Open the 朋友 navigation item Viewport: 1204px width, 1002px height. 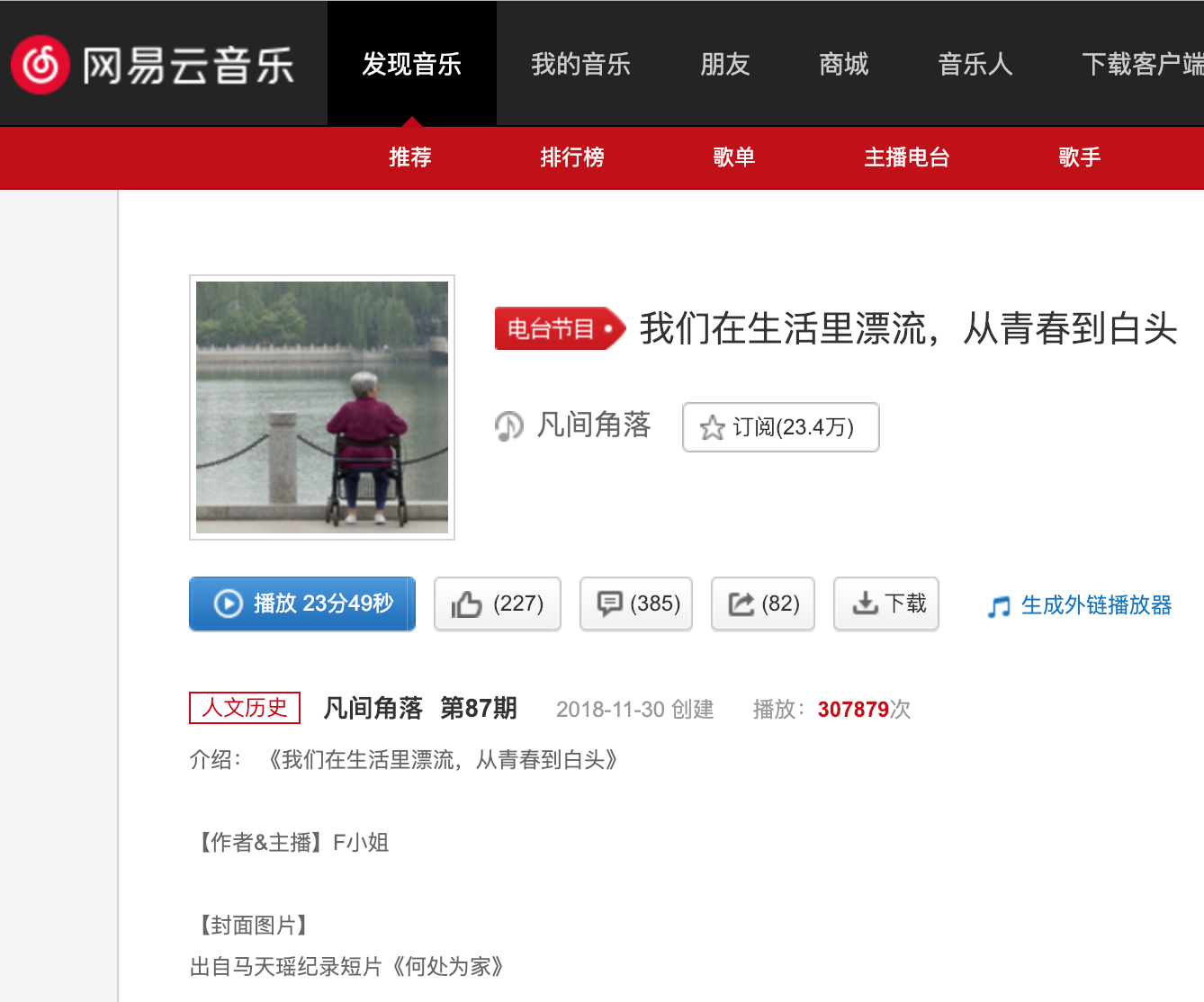pyautogui.click(x=725, y=64)
